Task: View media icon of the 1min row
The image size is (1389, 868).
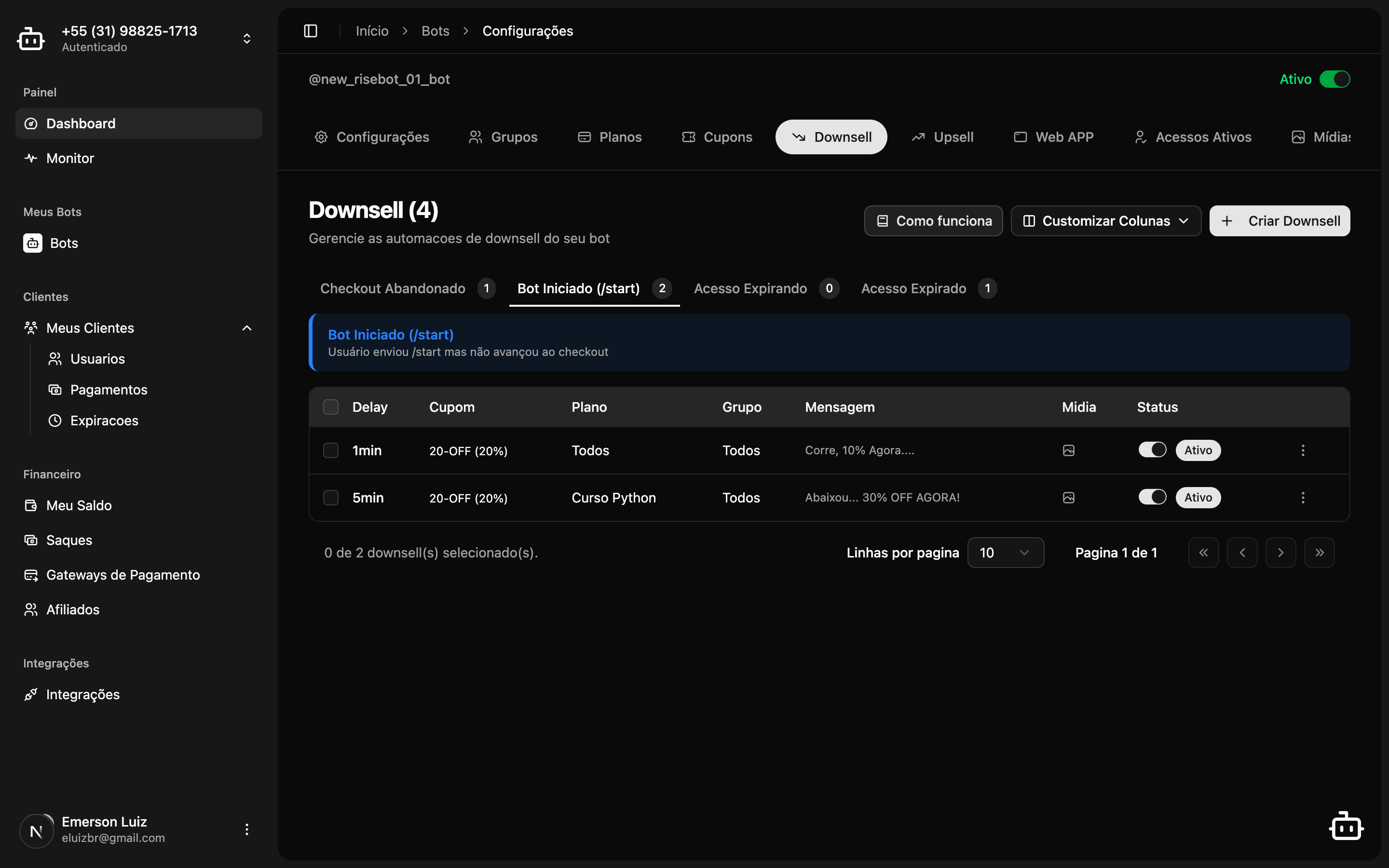Action: click(x=1069, y=451)
